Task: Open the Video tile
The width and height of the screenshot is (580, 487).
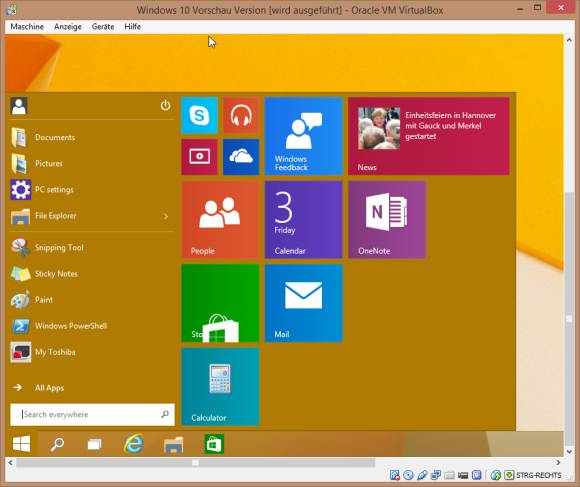Action: pyautogui.click(x=199, y=157)
